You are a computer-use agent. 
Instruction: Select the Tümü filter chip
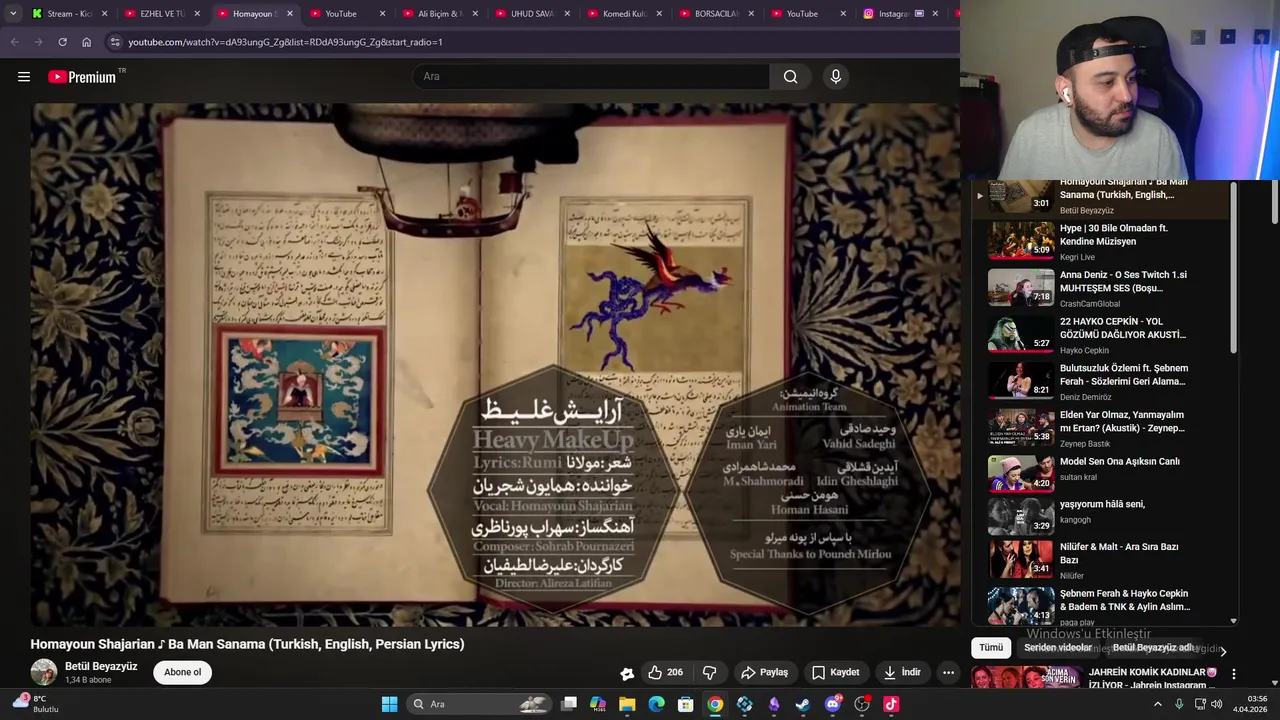click(x=991, y=648)
